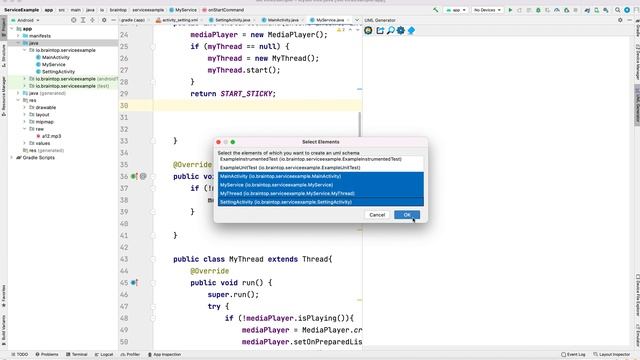This screenshot has width=640, height=360.
Task: Click the zoom magnifier icon in the UML Generator toolbar
Action: coord(390,30)
